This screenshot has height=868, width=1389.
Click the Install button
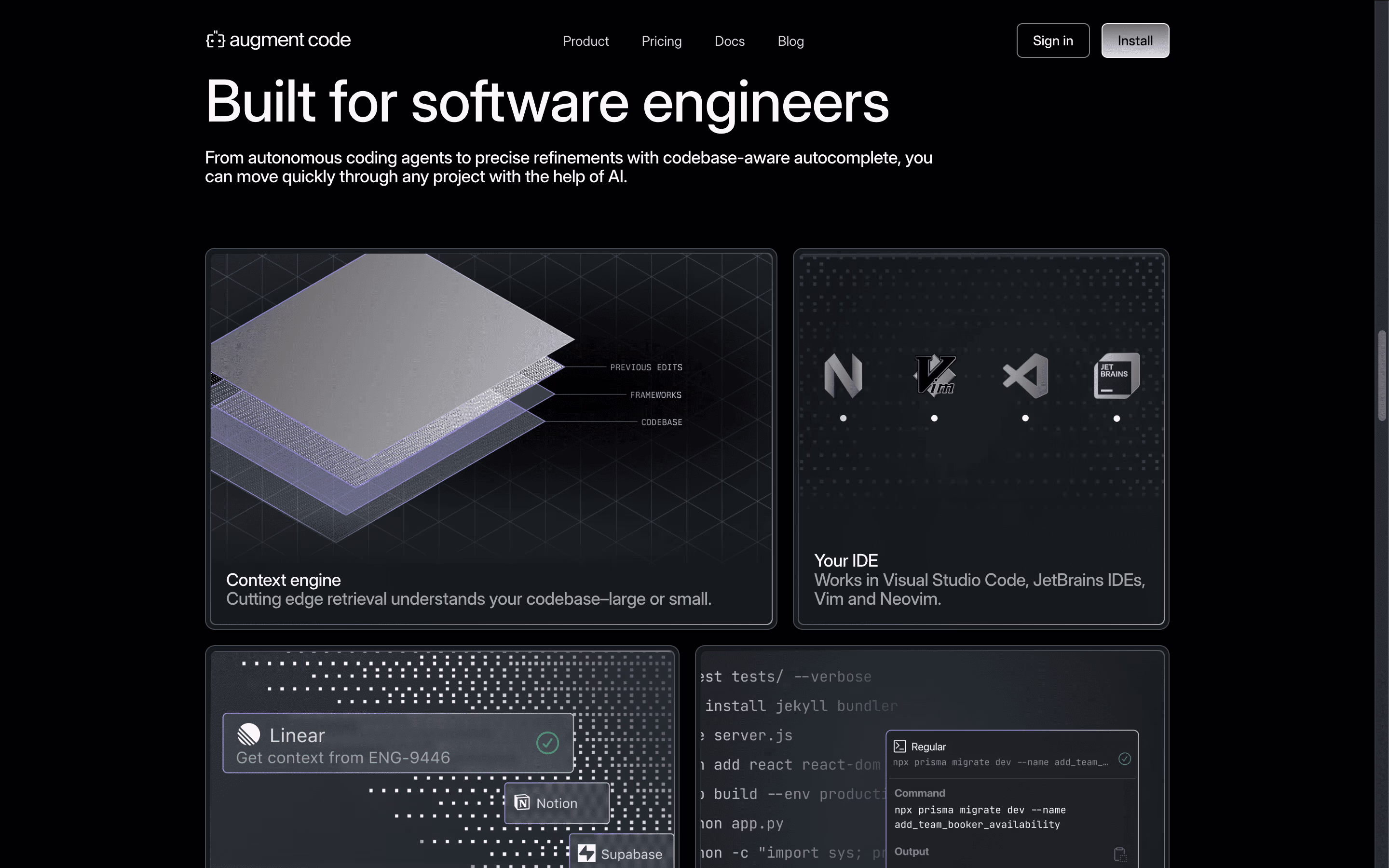pos(1135,41)
